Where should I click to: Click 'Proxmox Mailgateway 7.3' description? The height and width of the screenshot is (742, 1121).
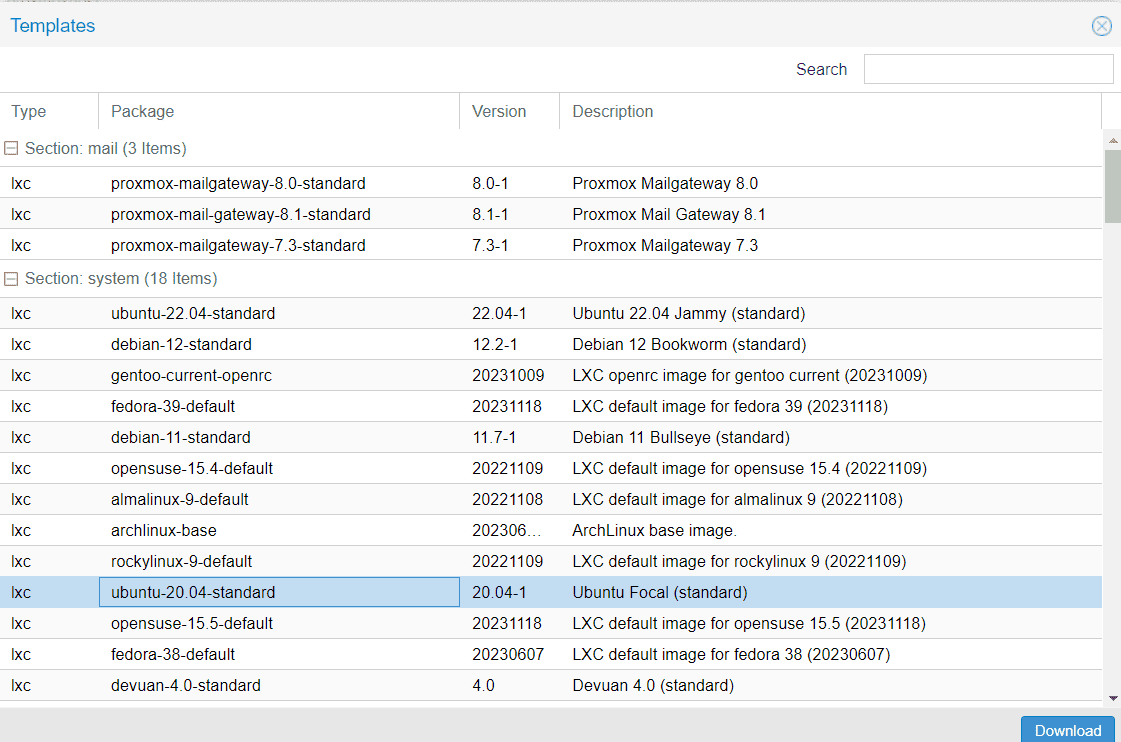tap(665, 246)
